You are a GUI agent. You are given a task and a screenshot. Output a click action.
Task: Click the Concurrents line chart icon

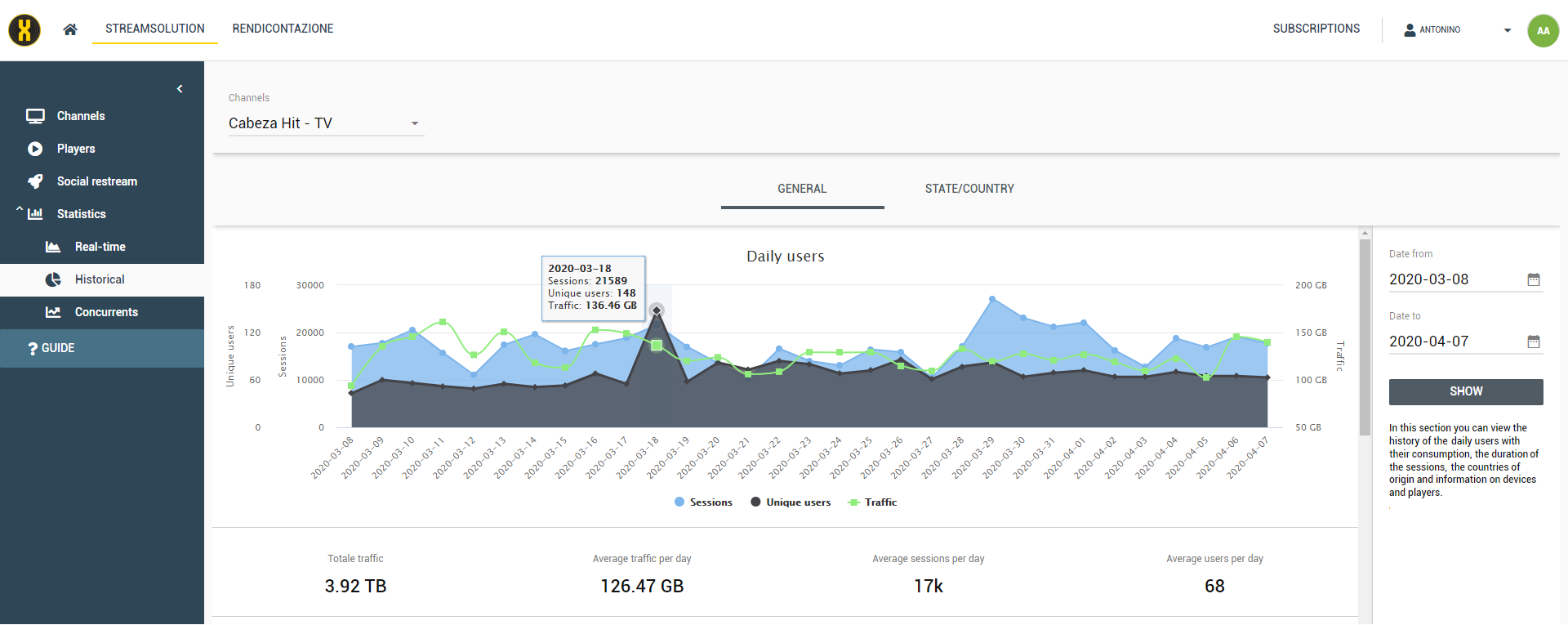[x=53, y=312]
